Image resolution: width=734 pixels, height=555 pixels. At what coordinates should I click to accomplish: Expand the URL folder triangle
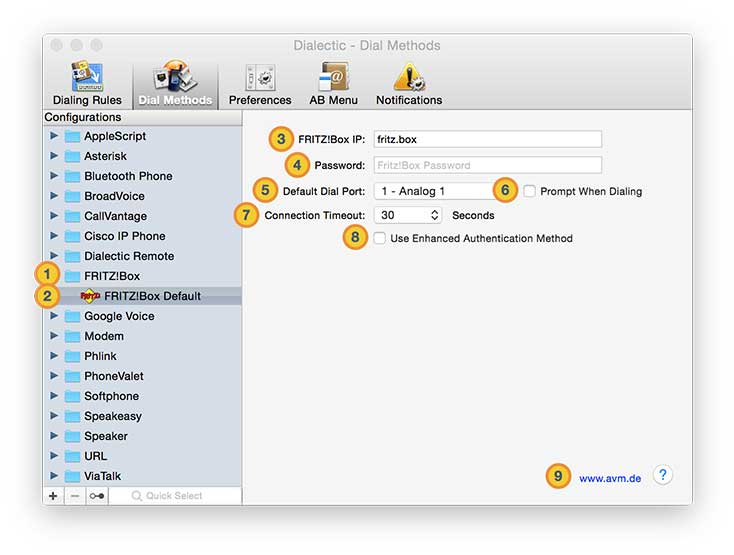54,455
